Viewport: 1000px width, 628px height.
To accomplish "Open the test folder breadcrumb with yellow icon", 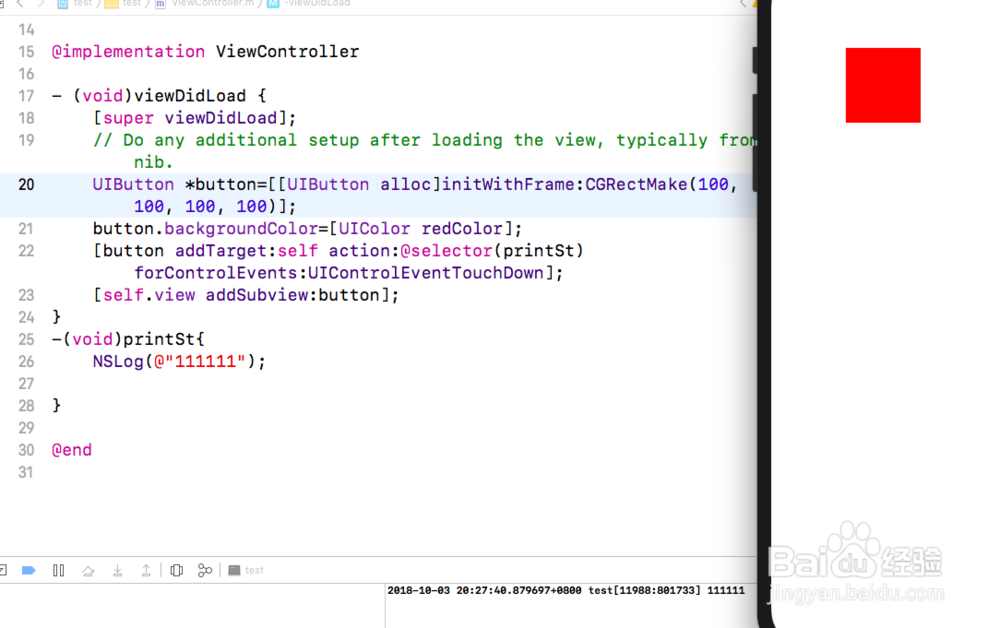I will pyautogui.click(x=123, y=3).
